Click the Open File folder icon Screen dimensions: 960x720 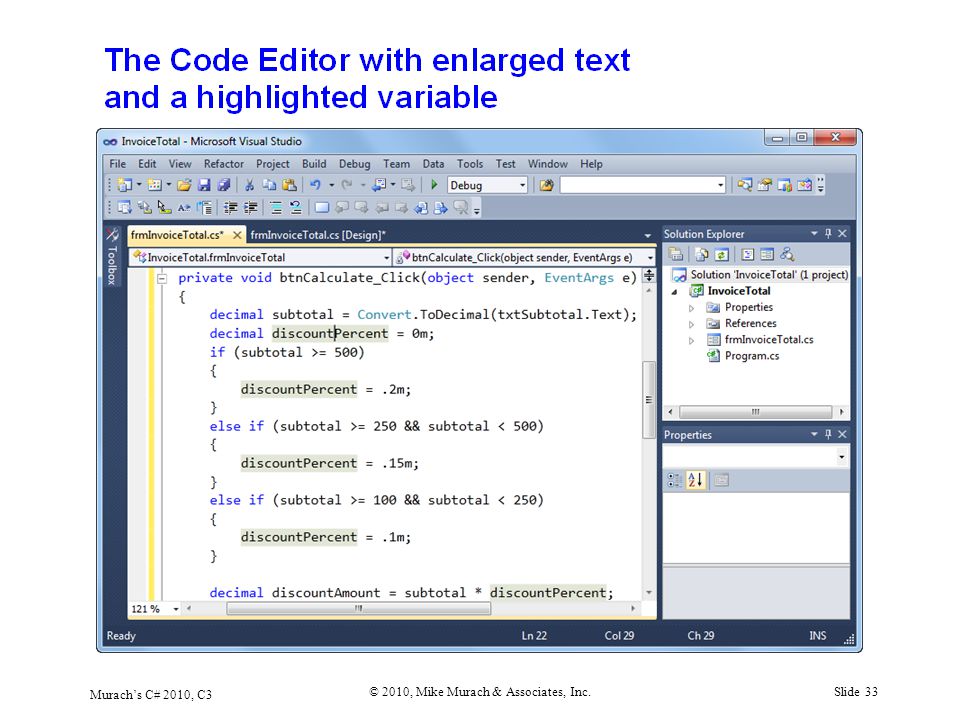click(x=184, y=185)
